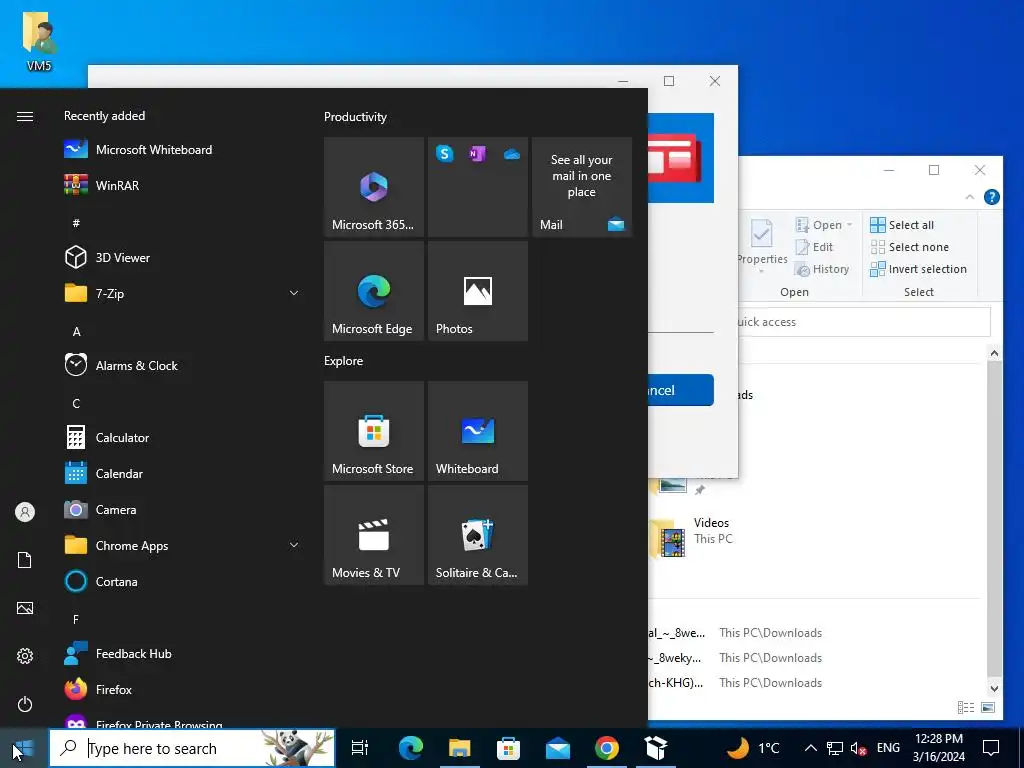Image resolution: width=1024 pixels, height=768 pixels.
Task: Click History in File Explorer ribbon
Action: click(822, 269)
